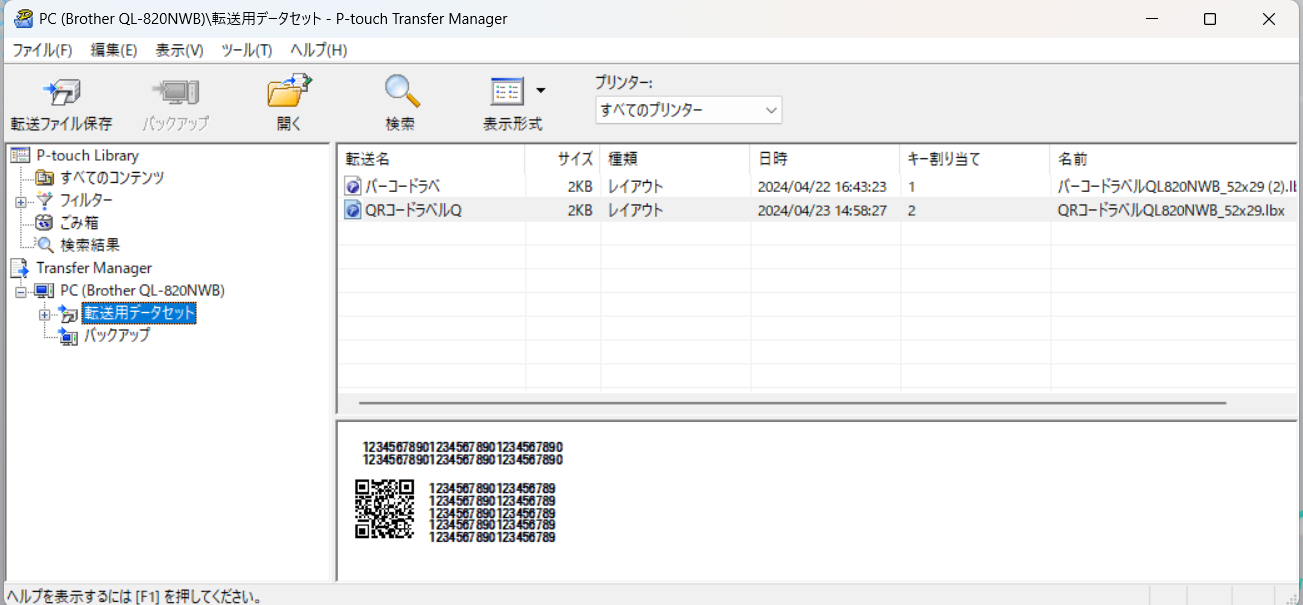Open the ヘルプ(H) menu
The height and width of the screenshot is (605, 1303).
point(319,50)
